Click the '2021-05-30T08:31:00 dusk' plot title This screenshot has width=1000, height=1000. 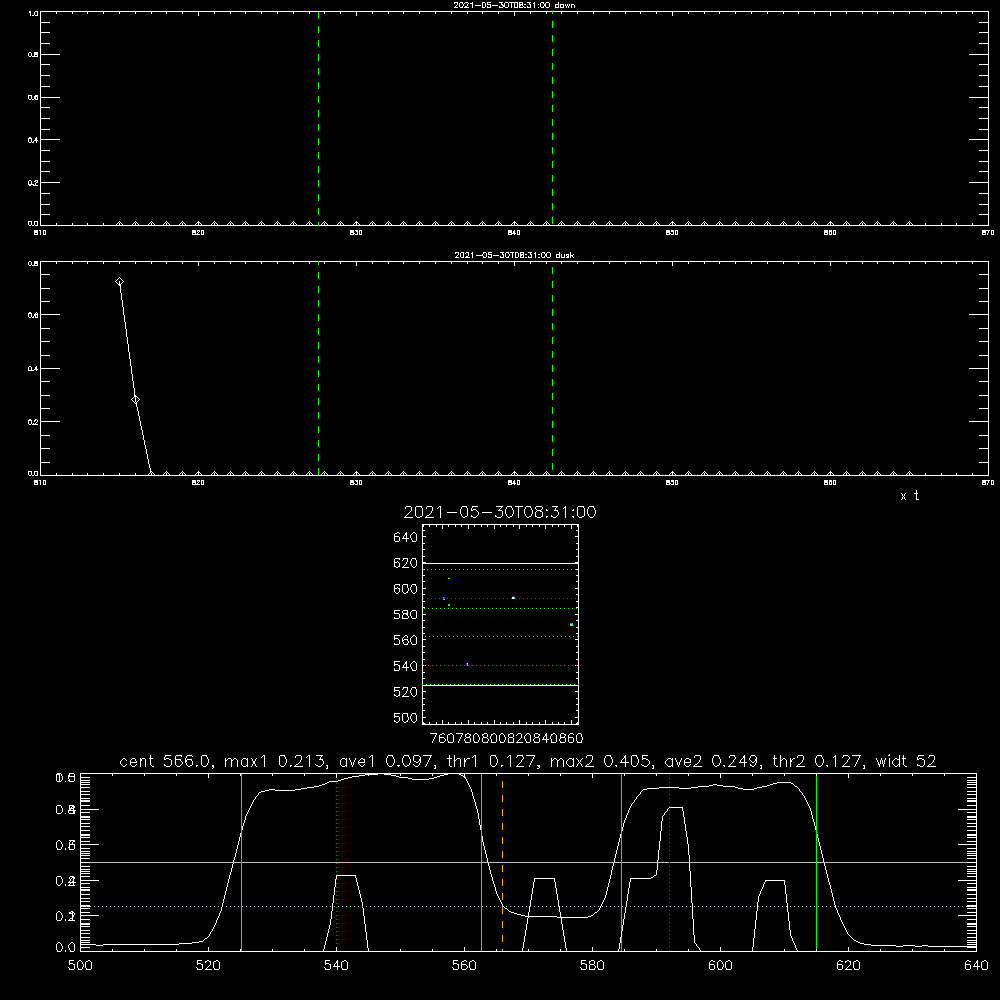514,255
